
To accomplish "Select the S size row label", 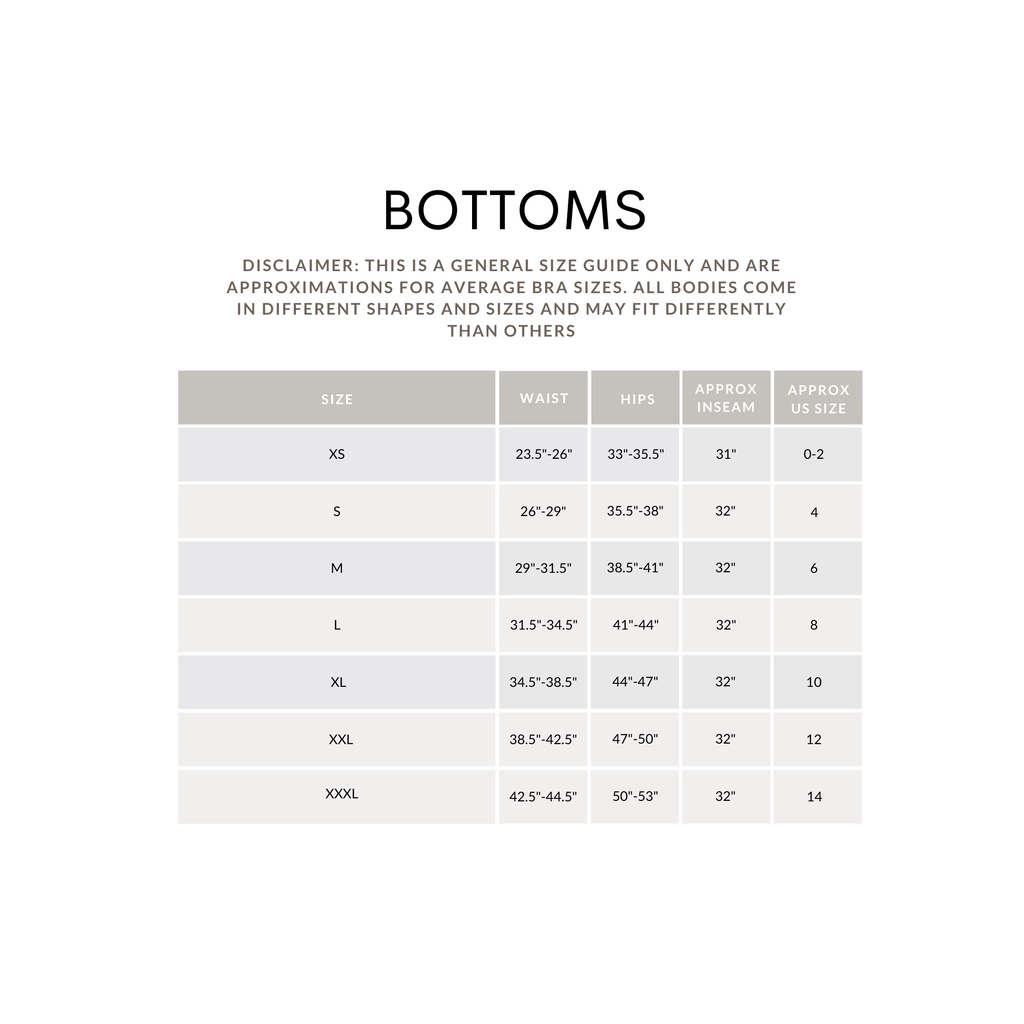I will [337, 511].
